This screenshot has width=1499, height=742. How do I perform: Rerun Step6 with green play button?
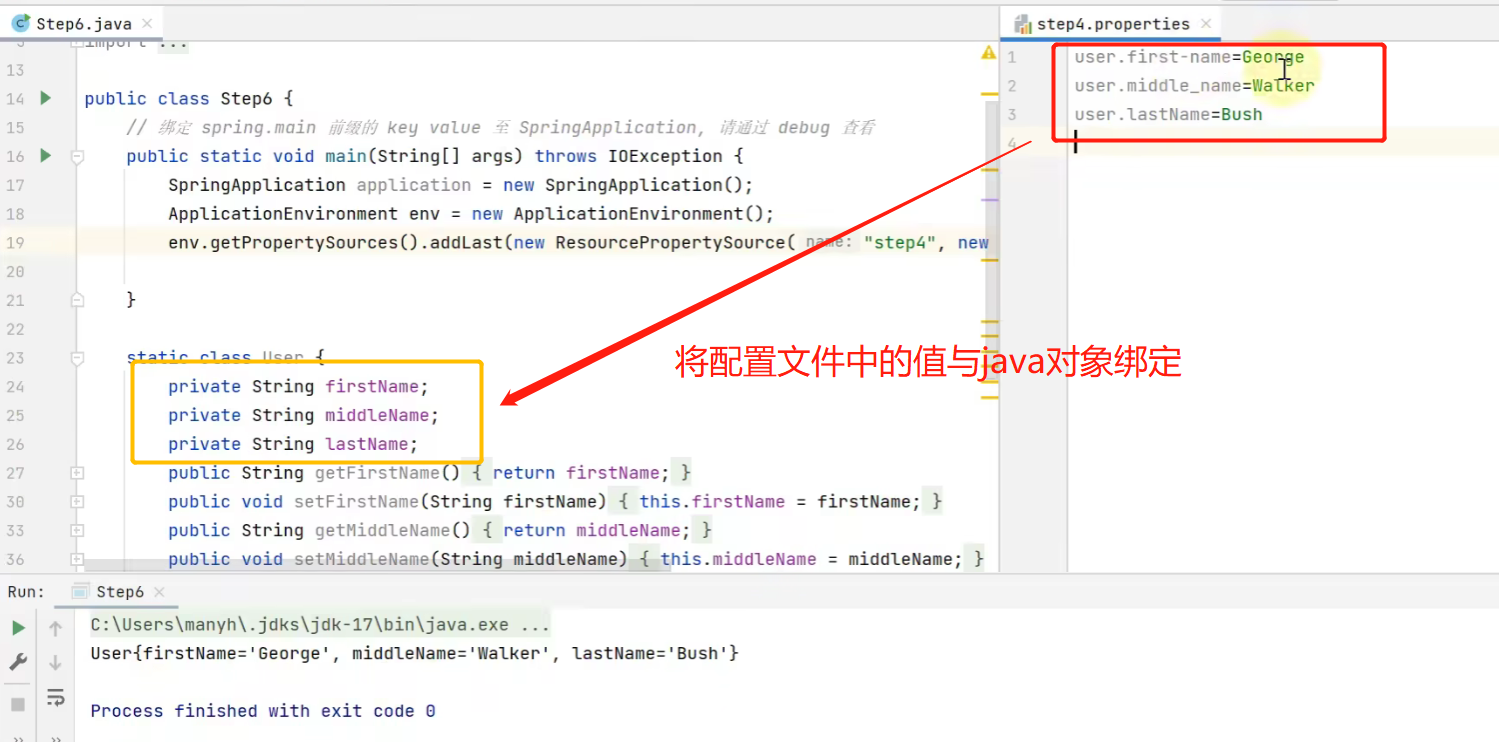point(18,628)
